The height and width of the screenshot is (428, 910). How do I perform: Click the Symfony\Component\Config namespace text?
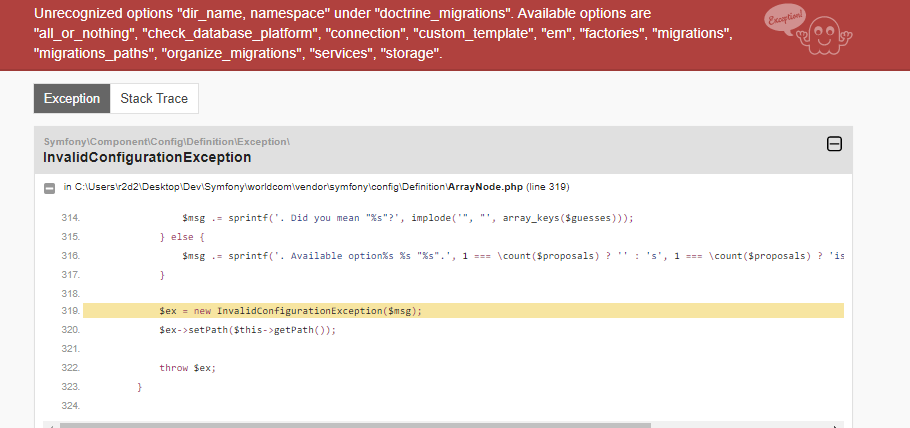(167, 142)
